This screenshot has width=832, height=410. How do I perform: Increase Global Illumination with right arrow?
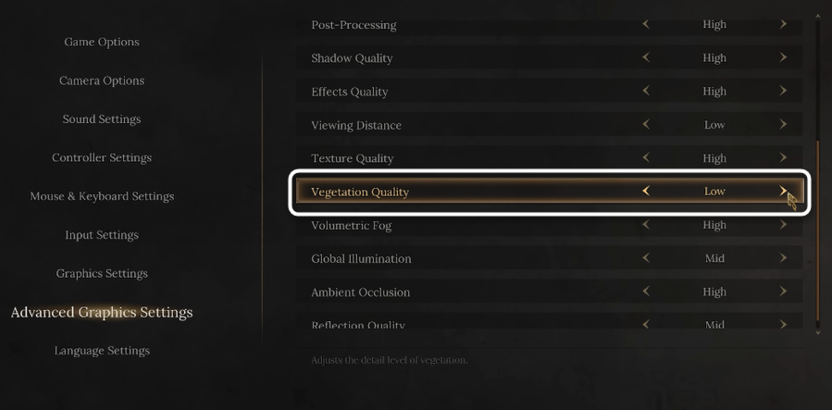(x=783, y=258)
